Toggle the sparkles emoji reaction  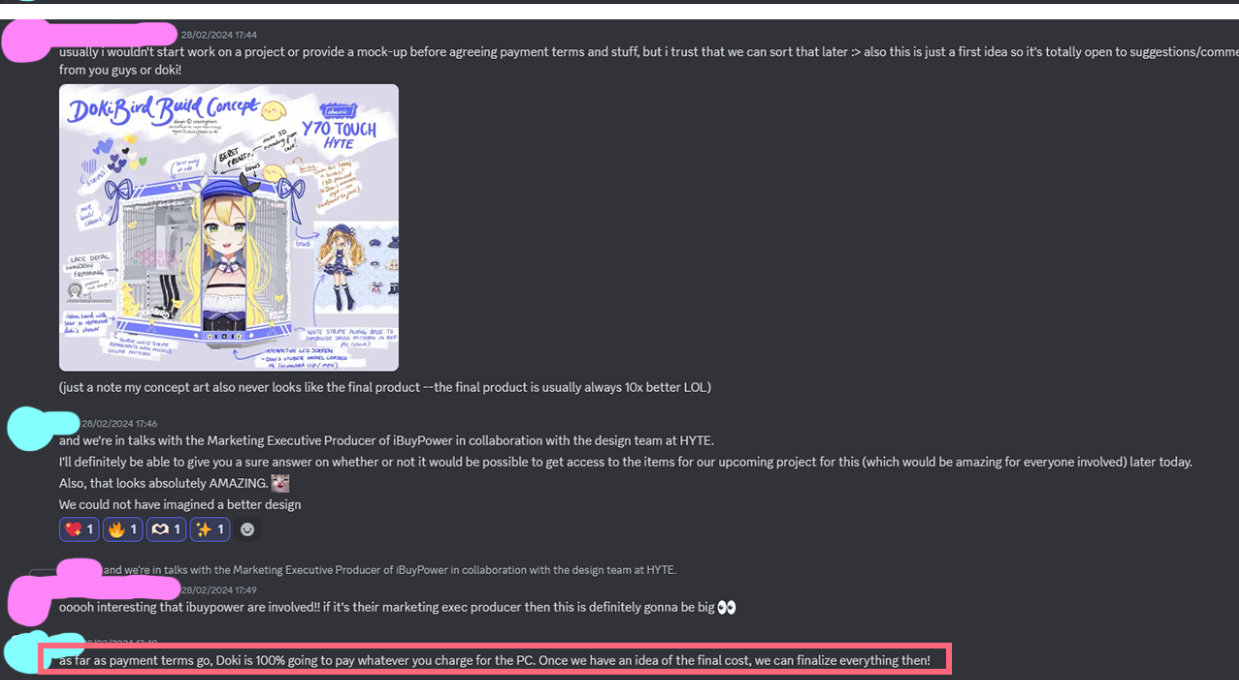click(210, 529)
